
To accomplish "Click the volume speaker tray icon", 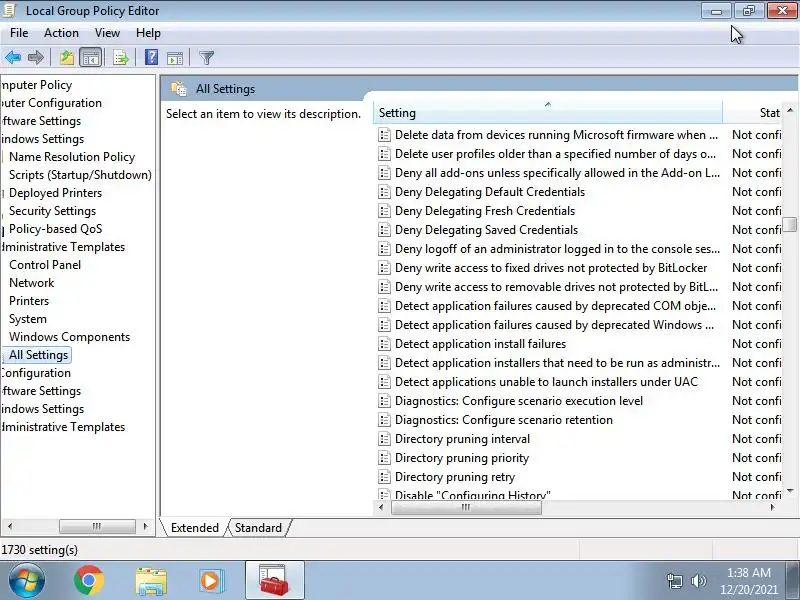I will pyautogui.click(x=698, y=581).
